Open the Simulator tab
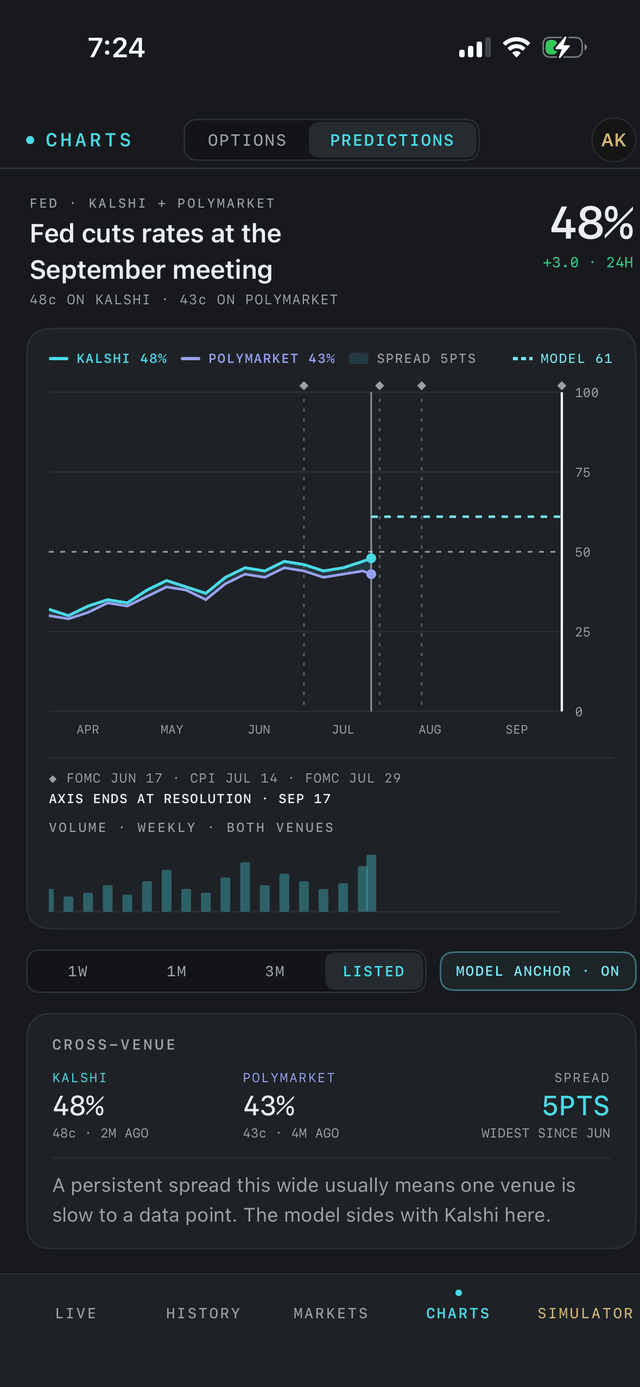640x1387 pixels. (585, 1313)
